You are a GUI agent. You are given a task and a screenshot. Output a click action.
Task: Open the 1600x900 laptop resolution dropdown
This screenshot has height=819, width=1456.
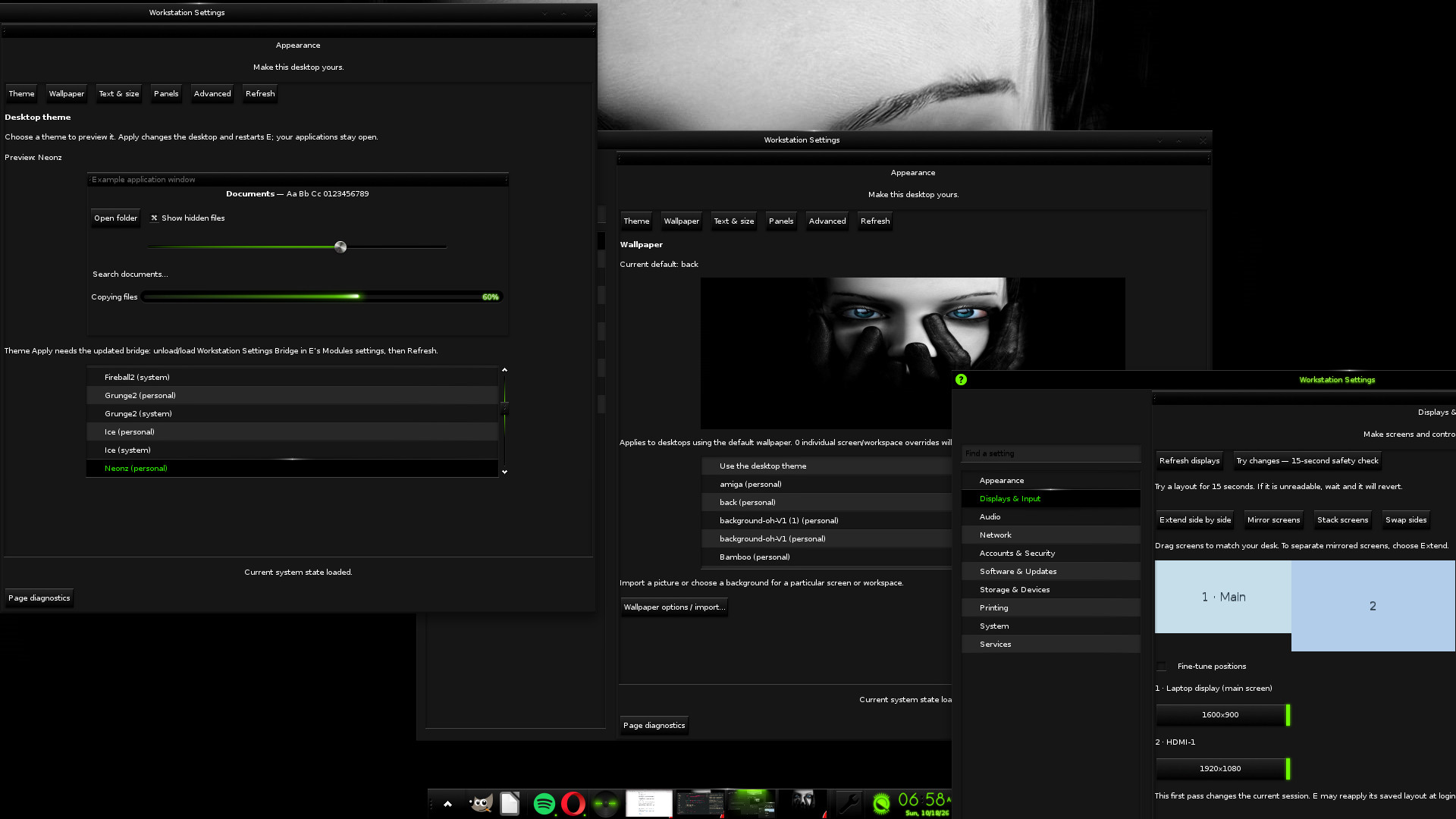tap(1222, 714)
